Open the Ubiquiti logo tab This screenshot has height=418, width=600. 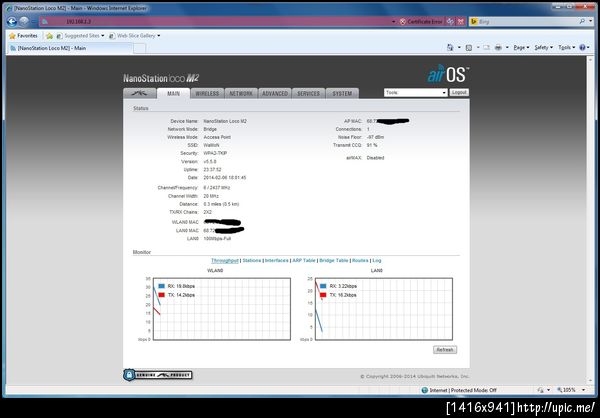pos(140,93)
